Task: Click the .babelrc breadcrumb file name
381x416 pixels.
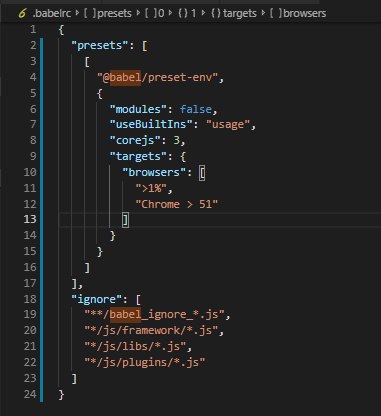Action: point(52,13)
